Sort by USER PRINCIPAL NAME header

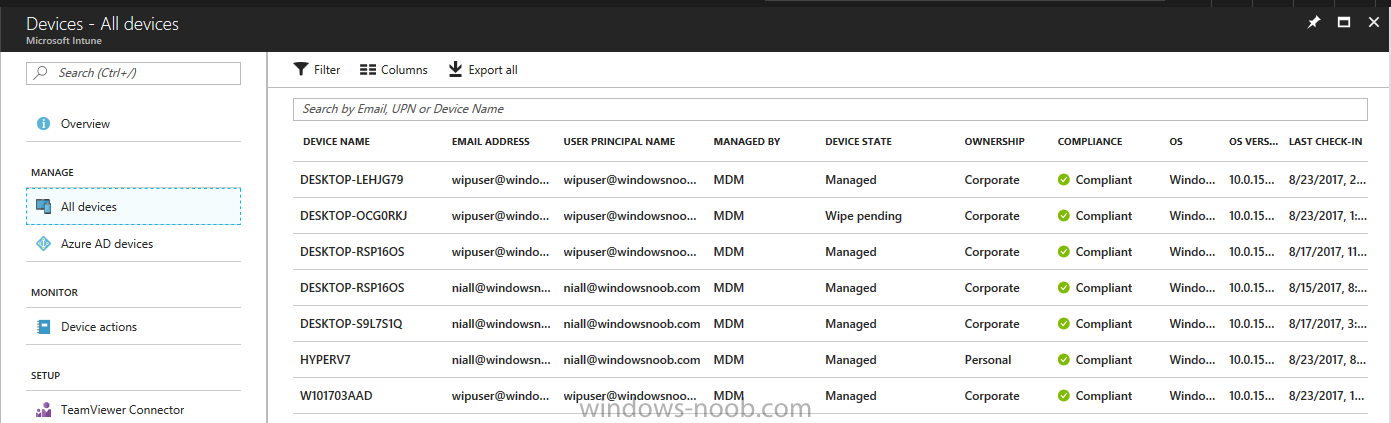tap(619, 142)
